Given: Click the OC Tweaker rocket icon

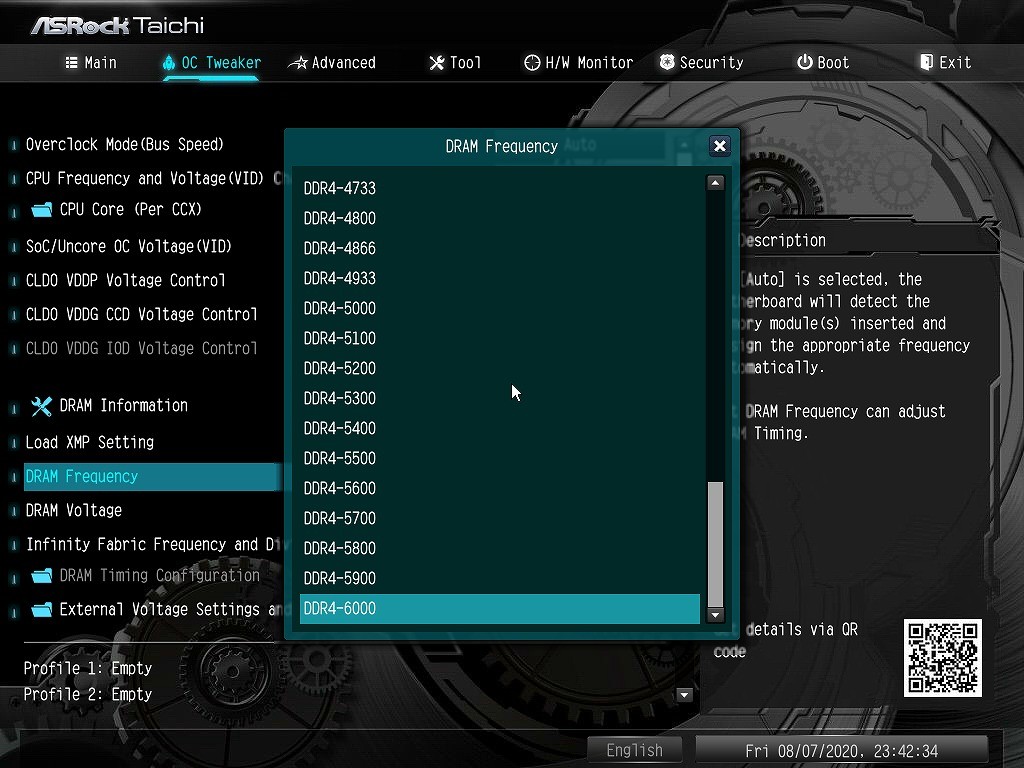Looking at the screenshot, I should (x=169, y=63).
